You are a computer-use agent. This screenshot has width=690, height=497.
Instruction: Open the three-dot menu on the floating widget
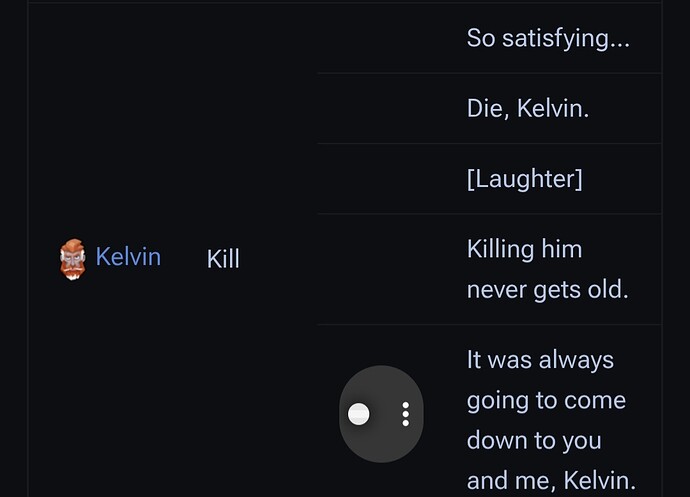[405, 414]
